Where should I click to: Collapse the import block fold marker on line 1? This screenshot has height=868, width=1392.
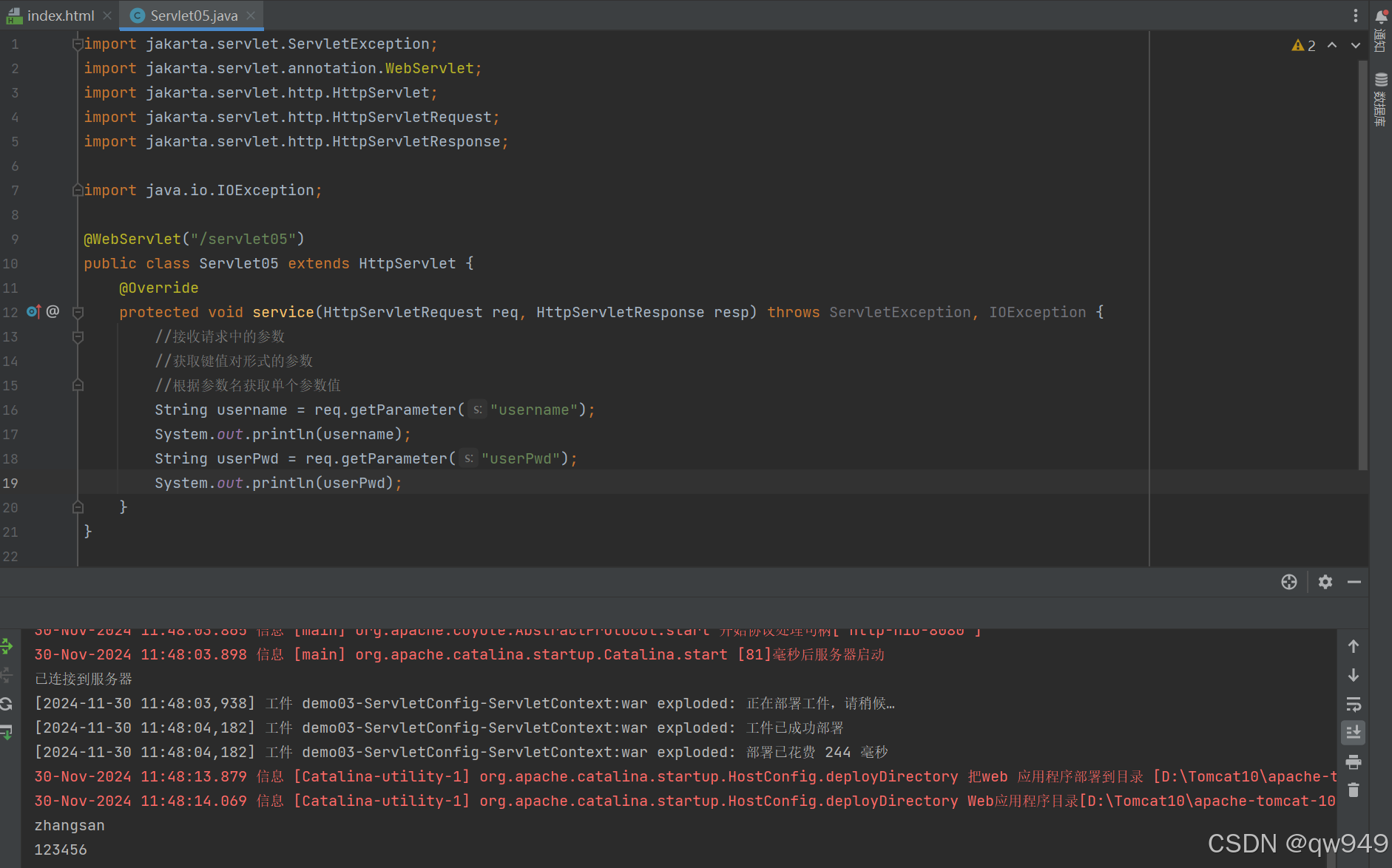click(x=77, y=44)
